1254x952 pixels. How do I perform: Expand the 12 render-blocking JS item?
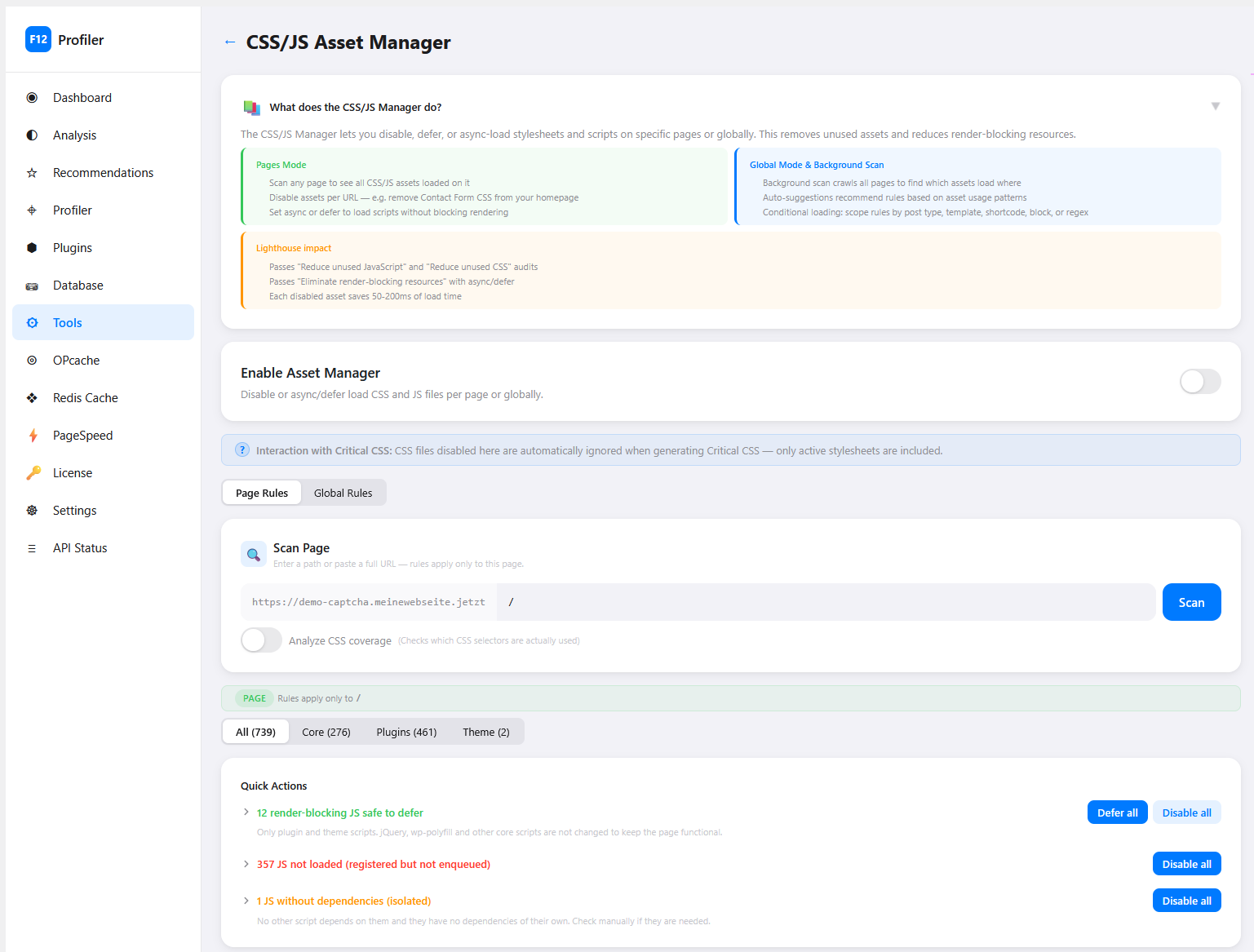click(x=246, y=812)
